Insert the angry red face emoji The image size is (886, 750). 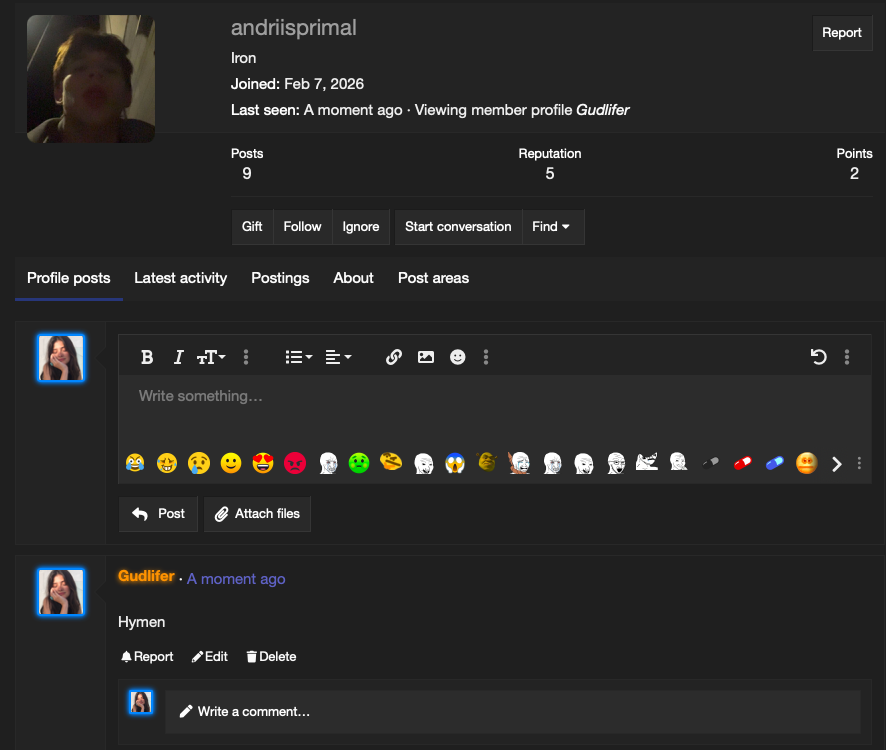point(295,463)
